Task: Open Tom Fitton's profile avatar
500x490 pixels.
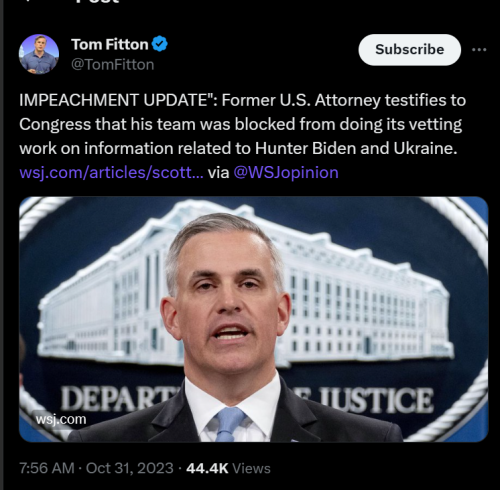Action: click(39, 54)
